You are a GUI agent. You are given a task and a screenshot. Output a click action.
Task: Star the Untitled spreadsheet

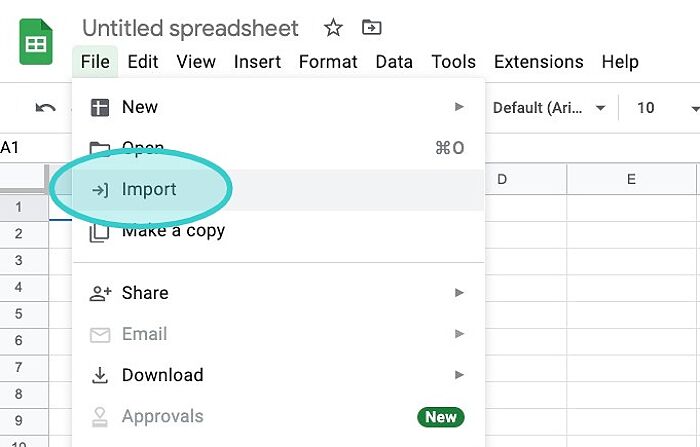point(333,28)
